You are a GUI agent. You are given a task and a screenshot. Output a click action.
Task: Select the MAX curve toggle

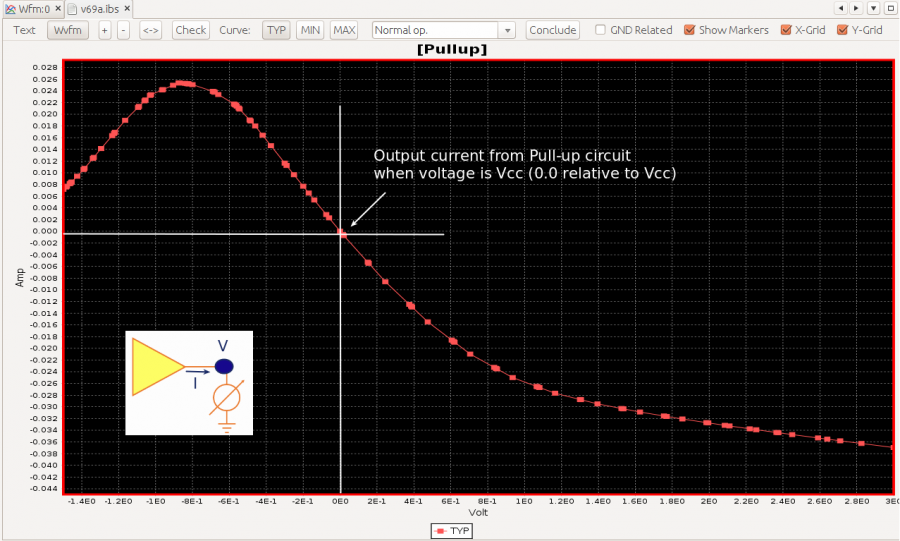pos(344,30)
